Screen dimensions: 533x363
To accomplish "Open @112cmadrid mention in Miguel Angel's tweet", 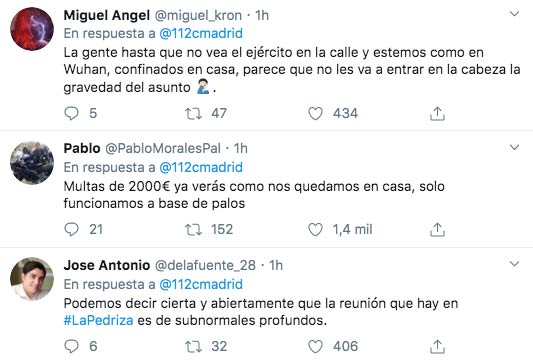I will pyautogui.click(x=201, y=33).
